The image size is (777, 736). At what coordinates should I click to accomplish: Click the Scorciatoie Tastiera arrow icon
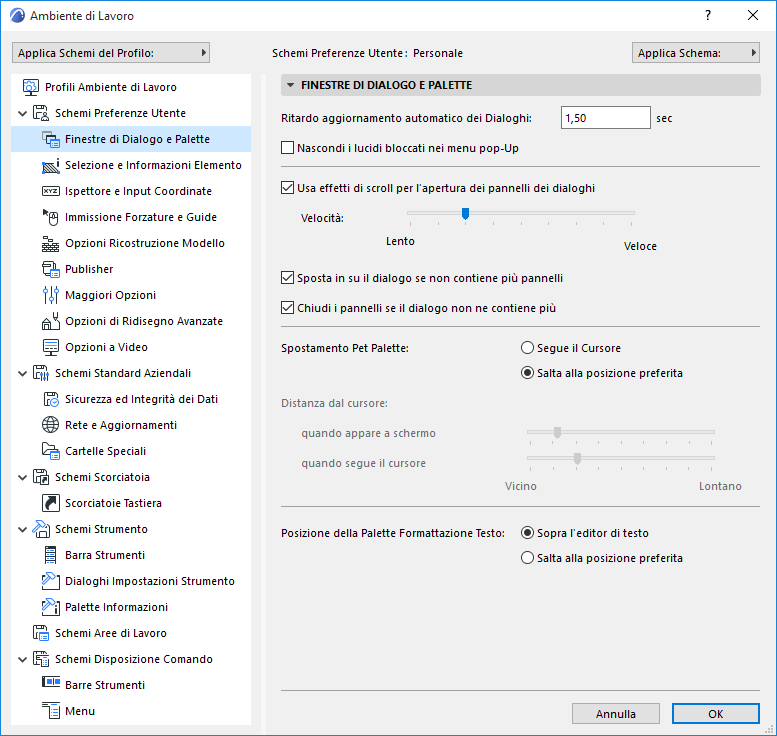[51, 503]
